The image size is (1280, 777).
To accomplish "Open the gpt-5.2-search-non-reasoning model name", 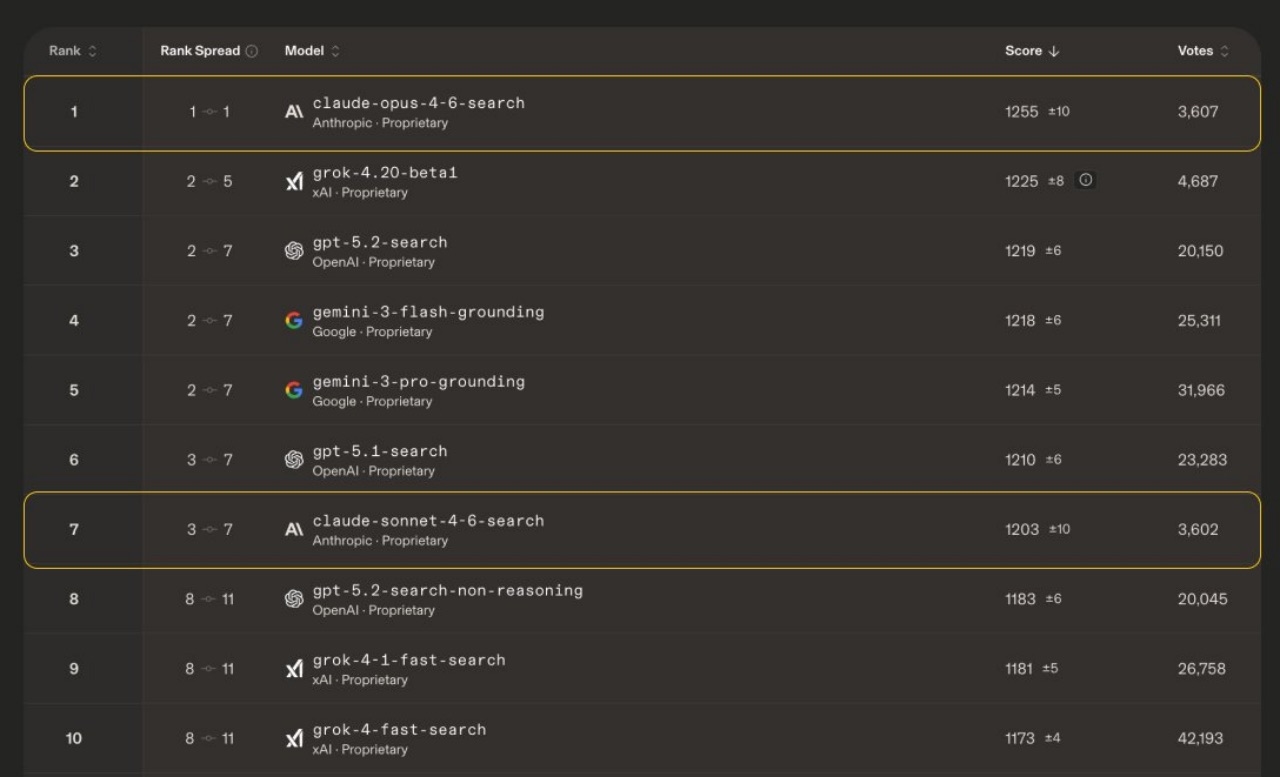I will 447,590.
